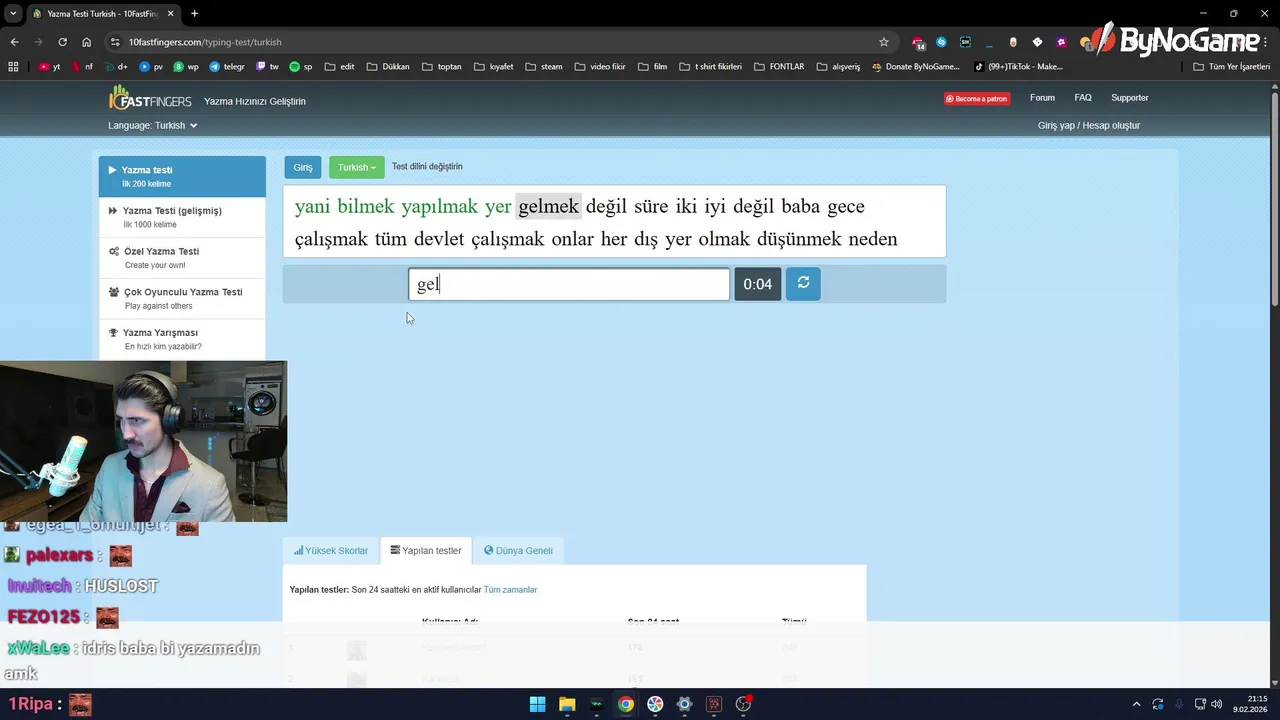
Task: Click the Test dilini değiştirin text
Action: tap(427, 167)
